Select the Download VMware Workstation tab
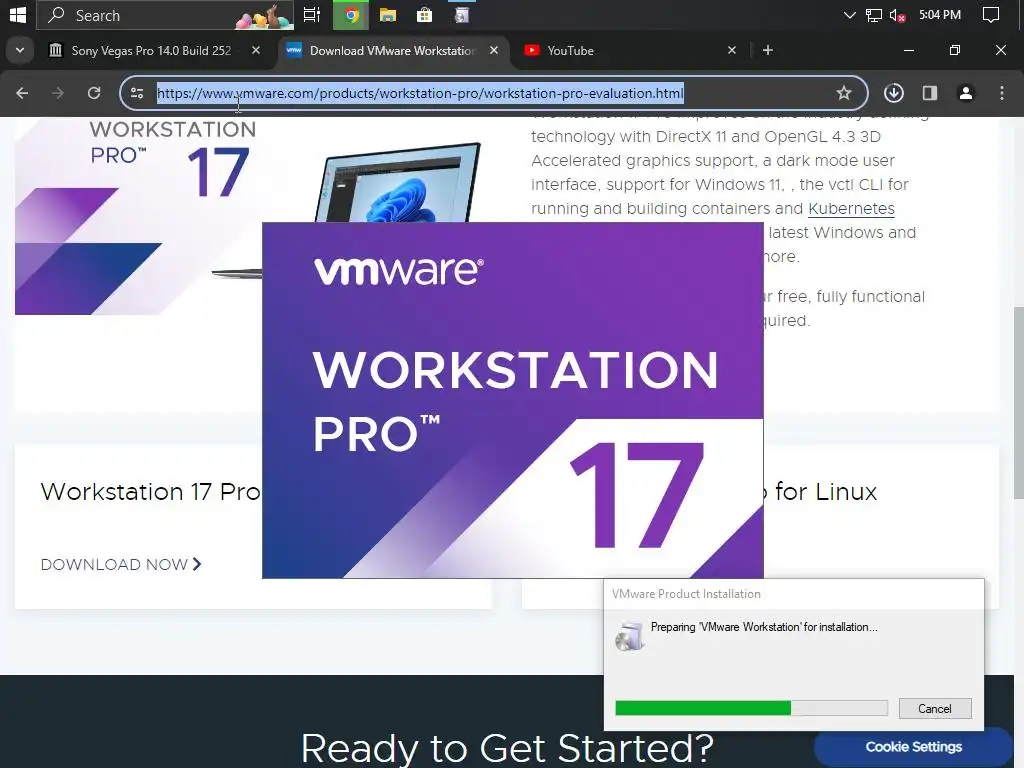Image resolution: width=1024 pixels, height=768 pixels. pyautogui.click(x=392, y=50)
